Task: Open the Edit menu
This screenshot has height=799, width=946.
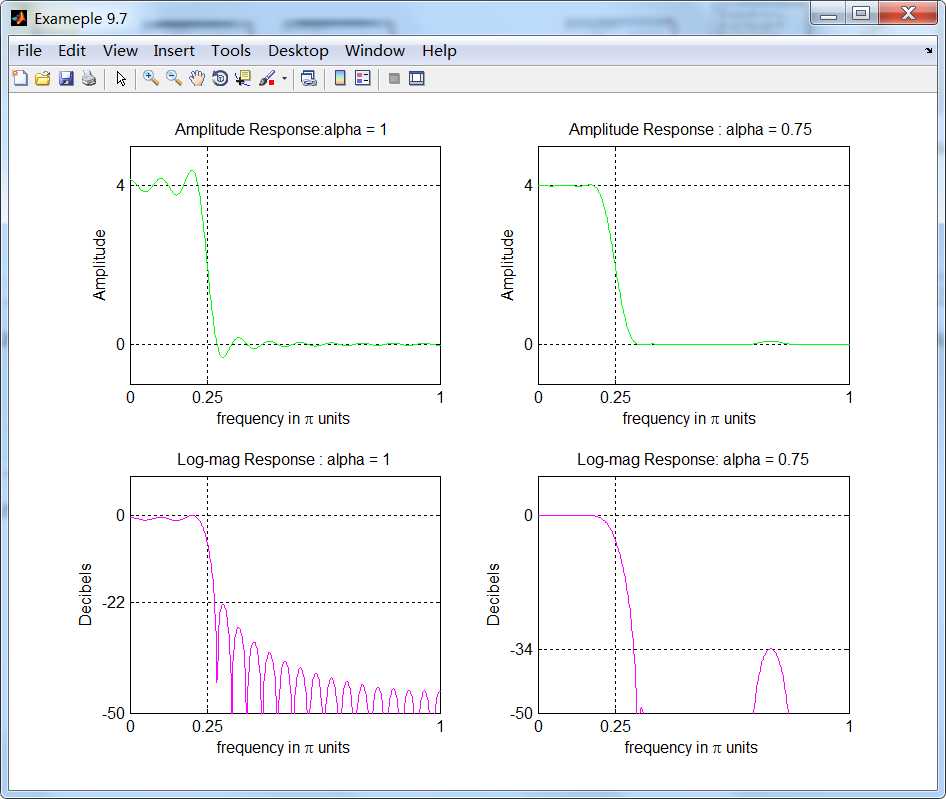Action: pyautogui.click(x=72, y=51)
